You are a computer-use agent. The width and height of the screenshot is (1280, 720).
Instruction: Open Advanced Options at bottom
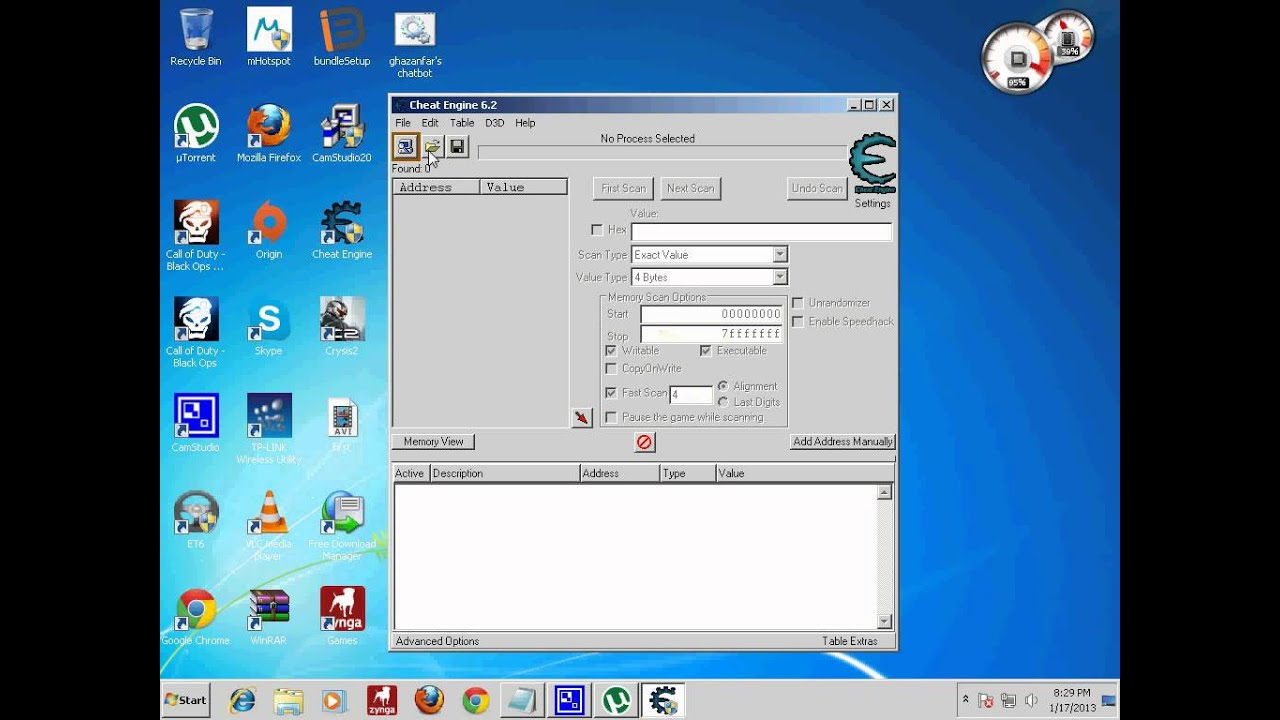pos(437,641)
